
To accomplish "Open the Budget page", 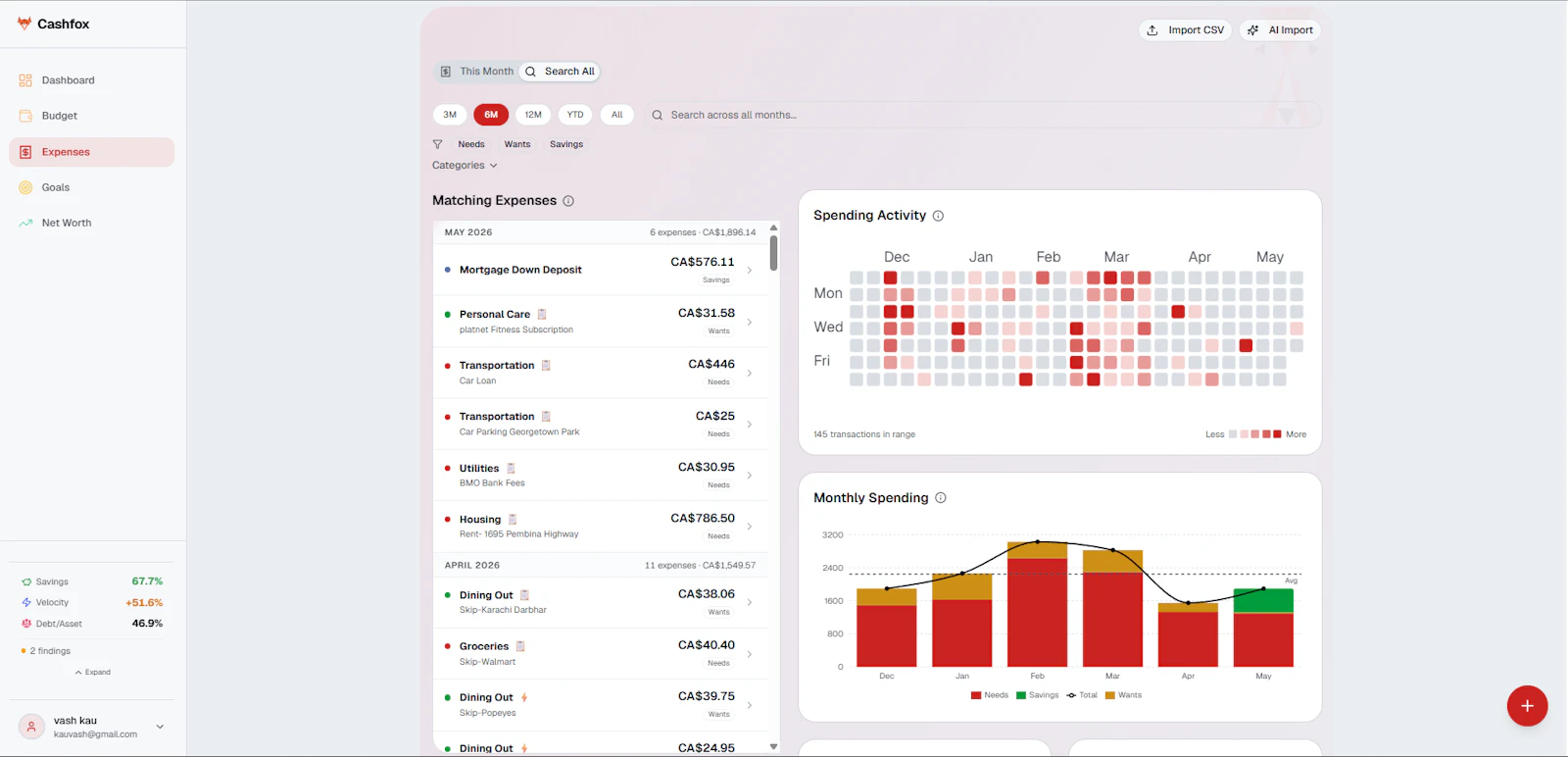I will [92, 116].
